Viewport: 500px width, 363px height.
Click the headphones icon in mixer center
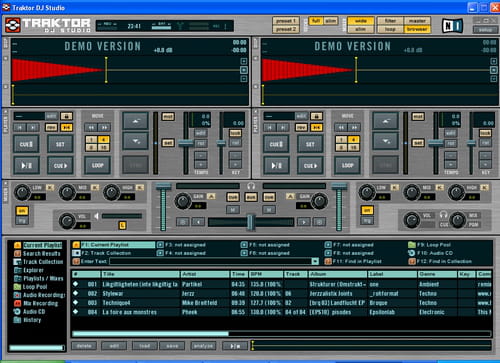click(x=251, y=186)
